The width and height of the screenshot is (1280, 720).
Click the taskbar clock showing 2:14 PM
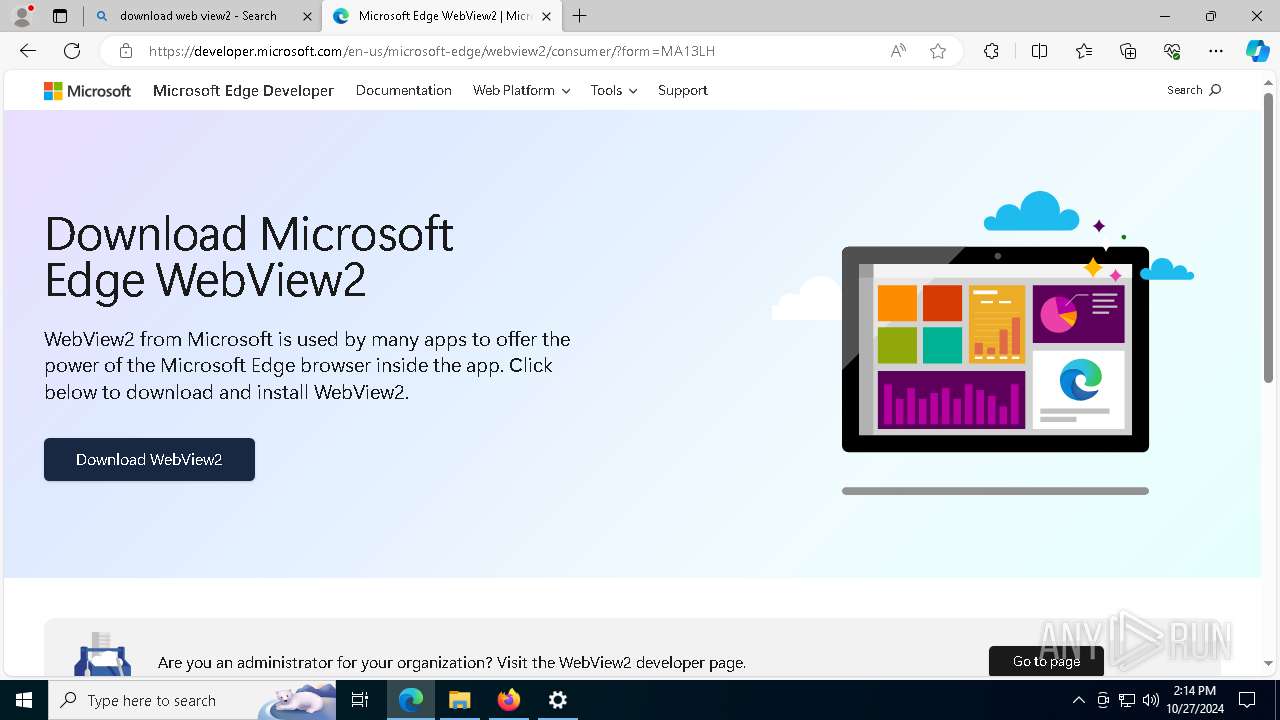[1194, 700]
